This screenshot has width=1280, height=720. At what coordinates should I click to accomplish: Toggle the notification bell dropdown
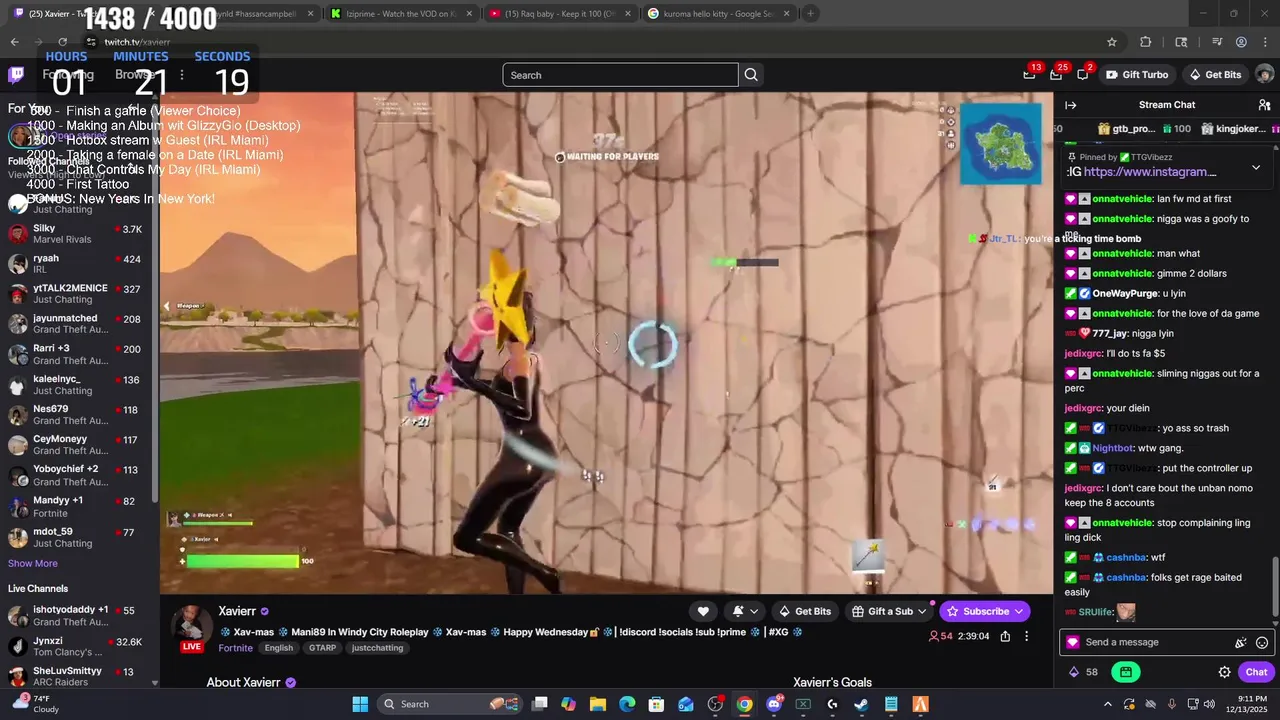click(745, 611)
